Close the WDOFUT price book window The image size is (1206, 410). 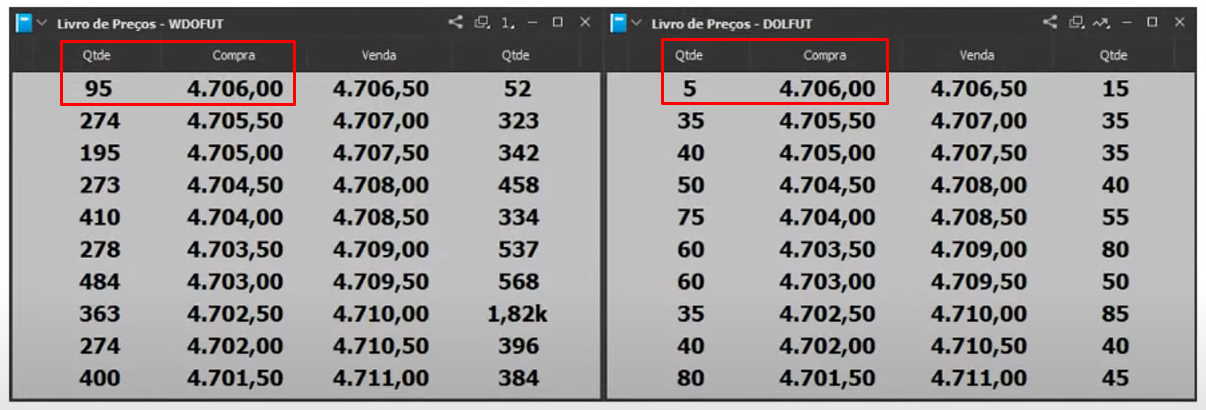click(585, 21)
